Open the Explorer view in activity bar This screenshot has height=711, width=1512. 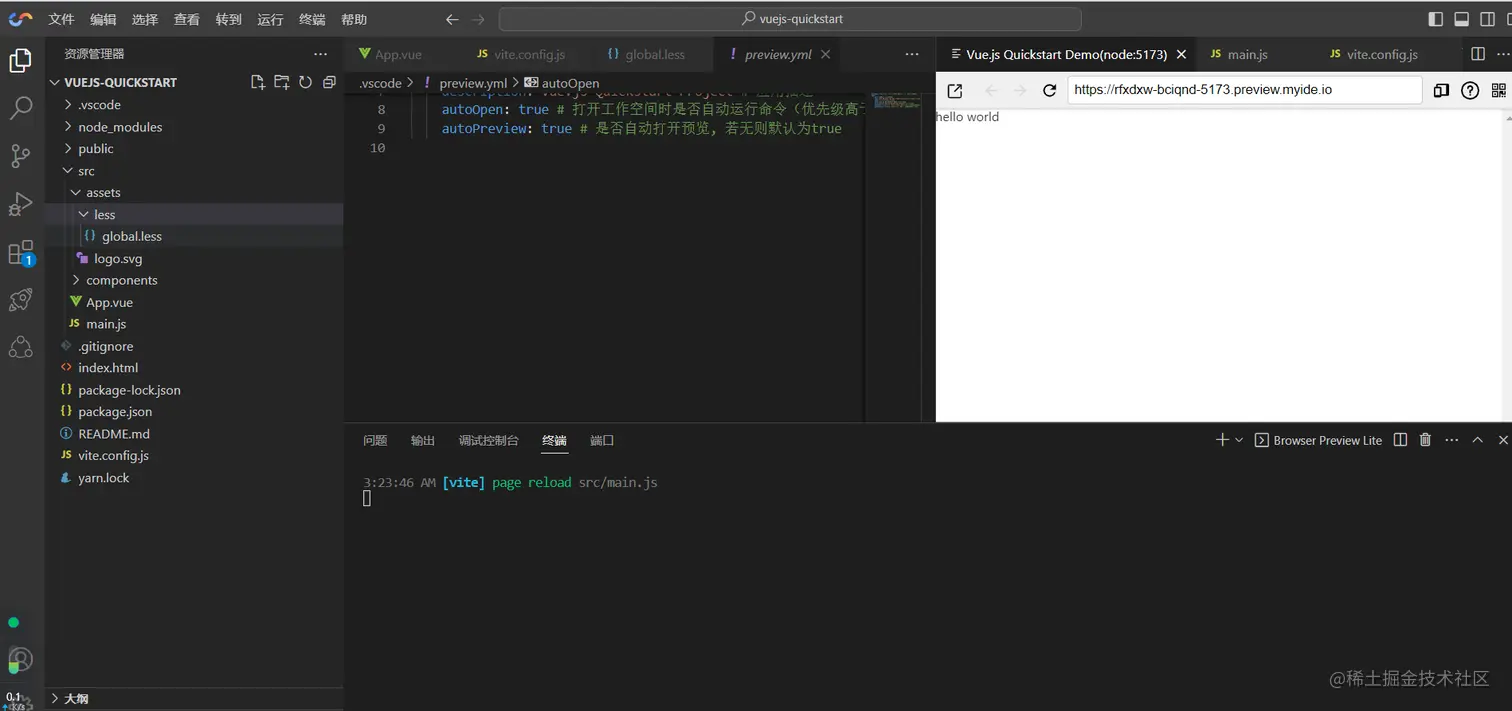(x=20, y=61)
